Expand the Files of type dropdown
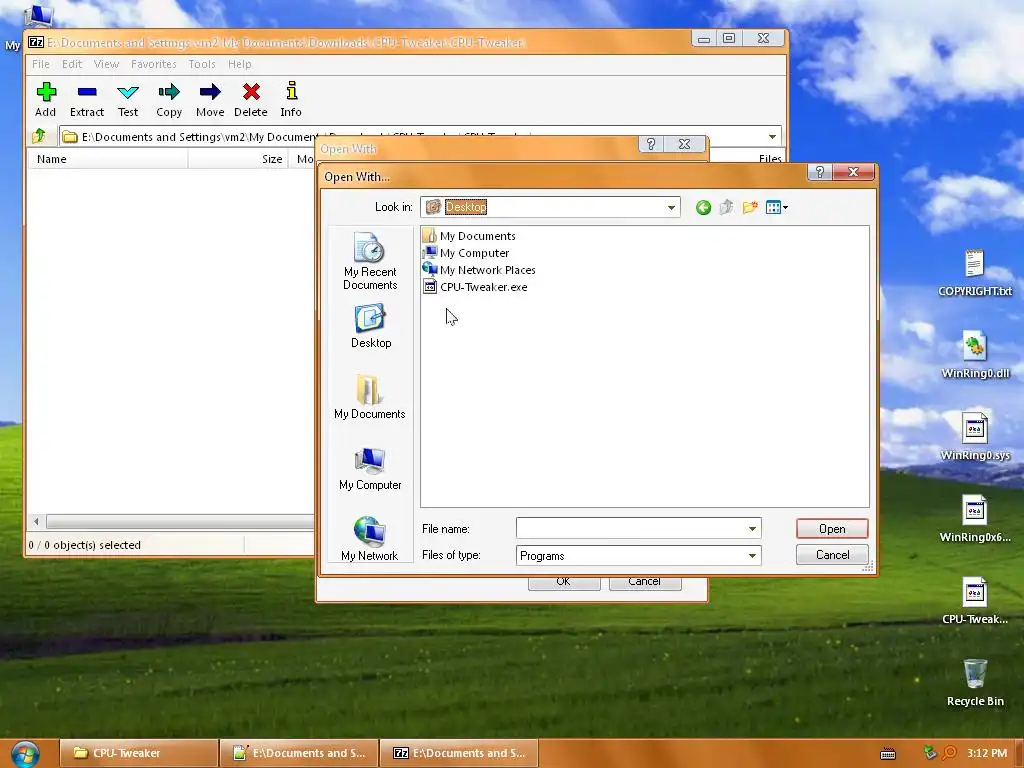The image size is (1024, 768). click(x=752, y=556)
